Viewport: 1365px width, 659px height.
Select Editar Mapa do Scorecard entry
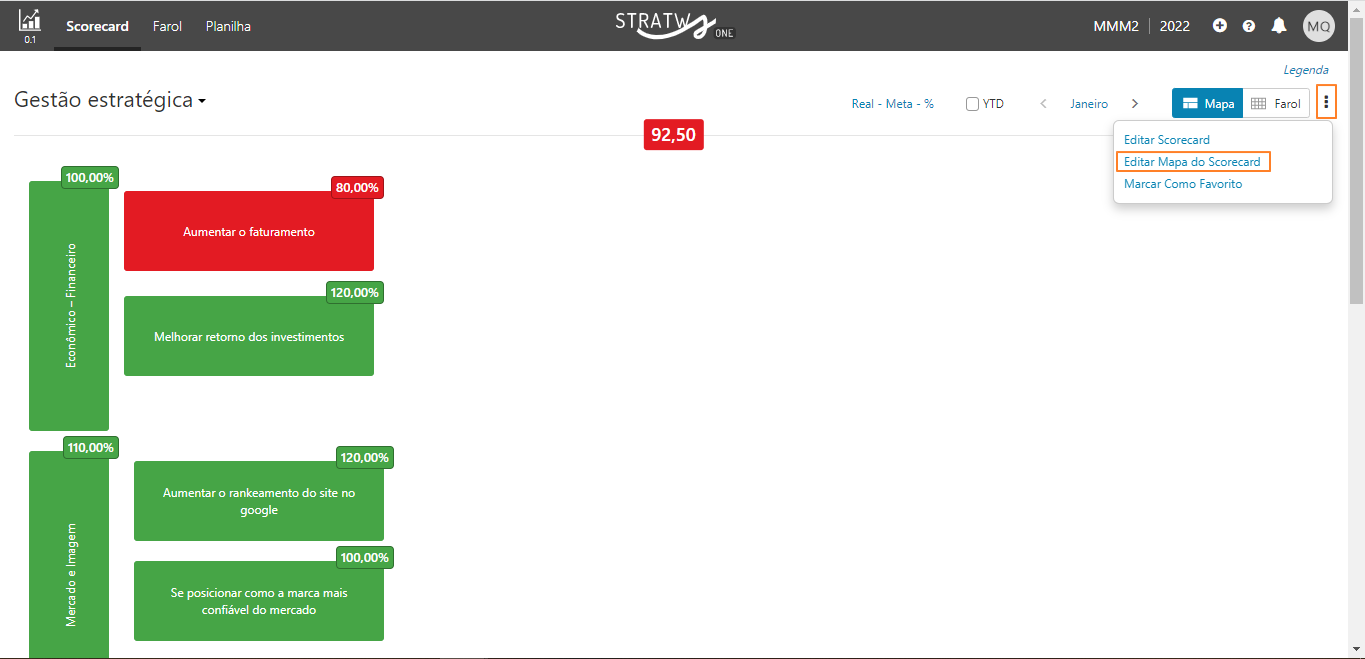(1193, 162)
